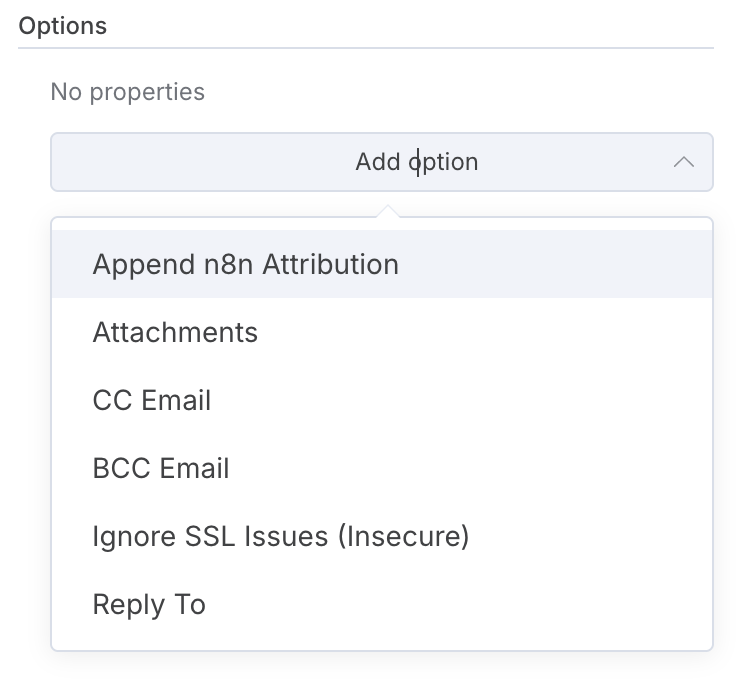Click the No properties text
The height and width of the screenshot is (682, 736).
point(127,92)
